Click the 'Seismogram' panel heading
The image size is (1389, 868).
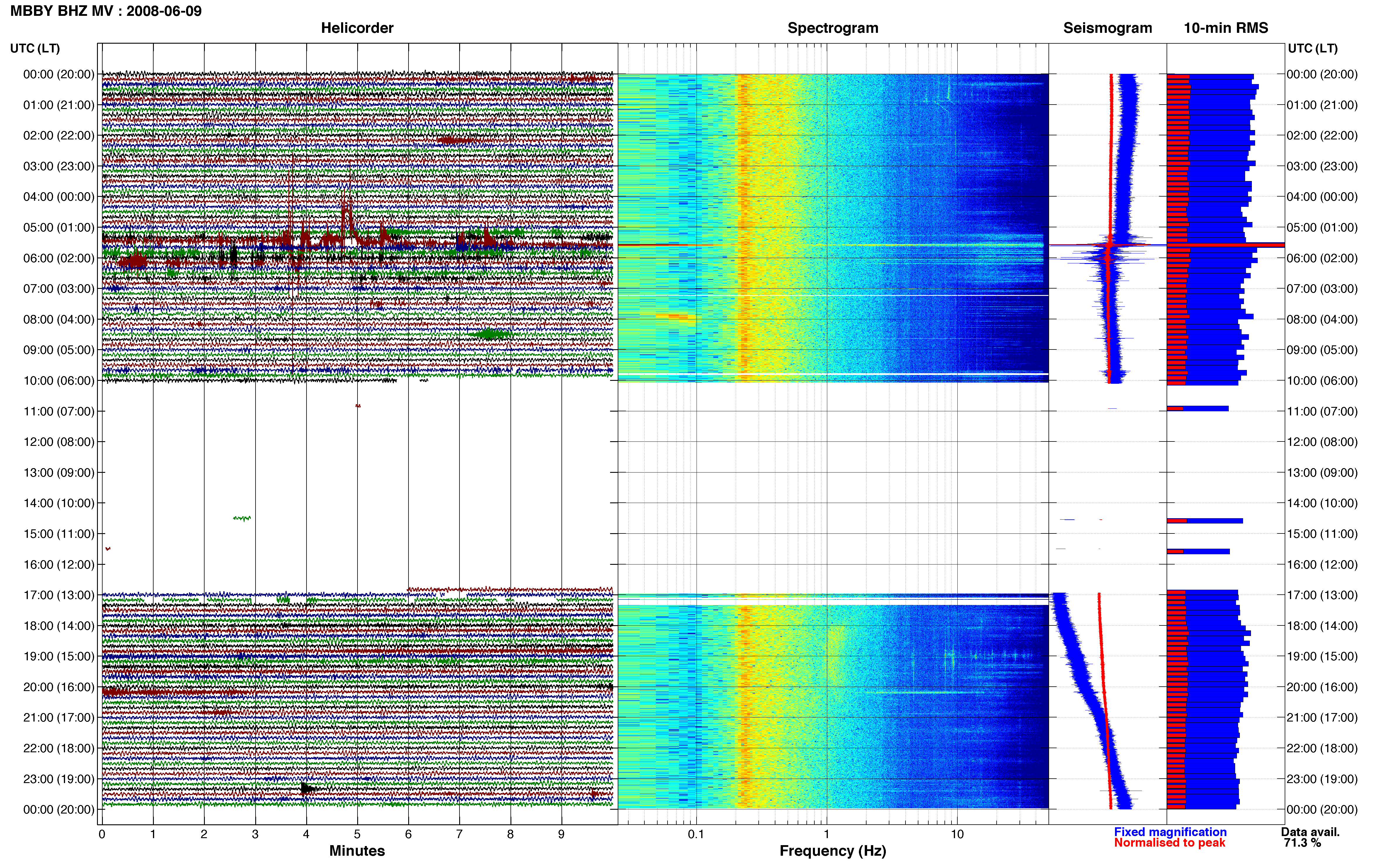pyautogui.click(x=1108, y=28)
